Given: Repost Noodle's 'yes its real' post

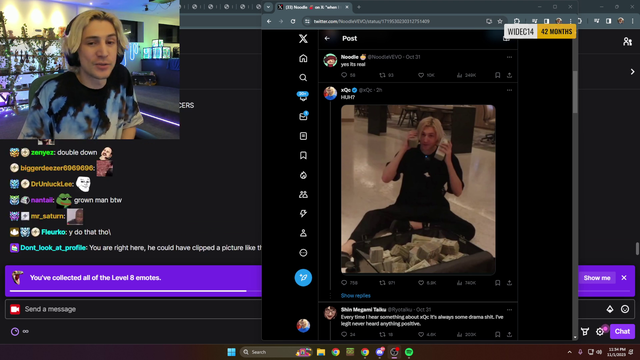Looking at the screenshot, I should click(x=382, y=75).
